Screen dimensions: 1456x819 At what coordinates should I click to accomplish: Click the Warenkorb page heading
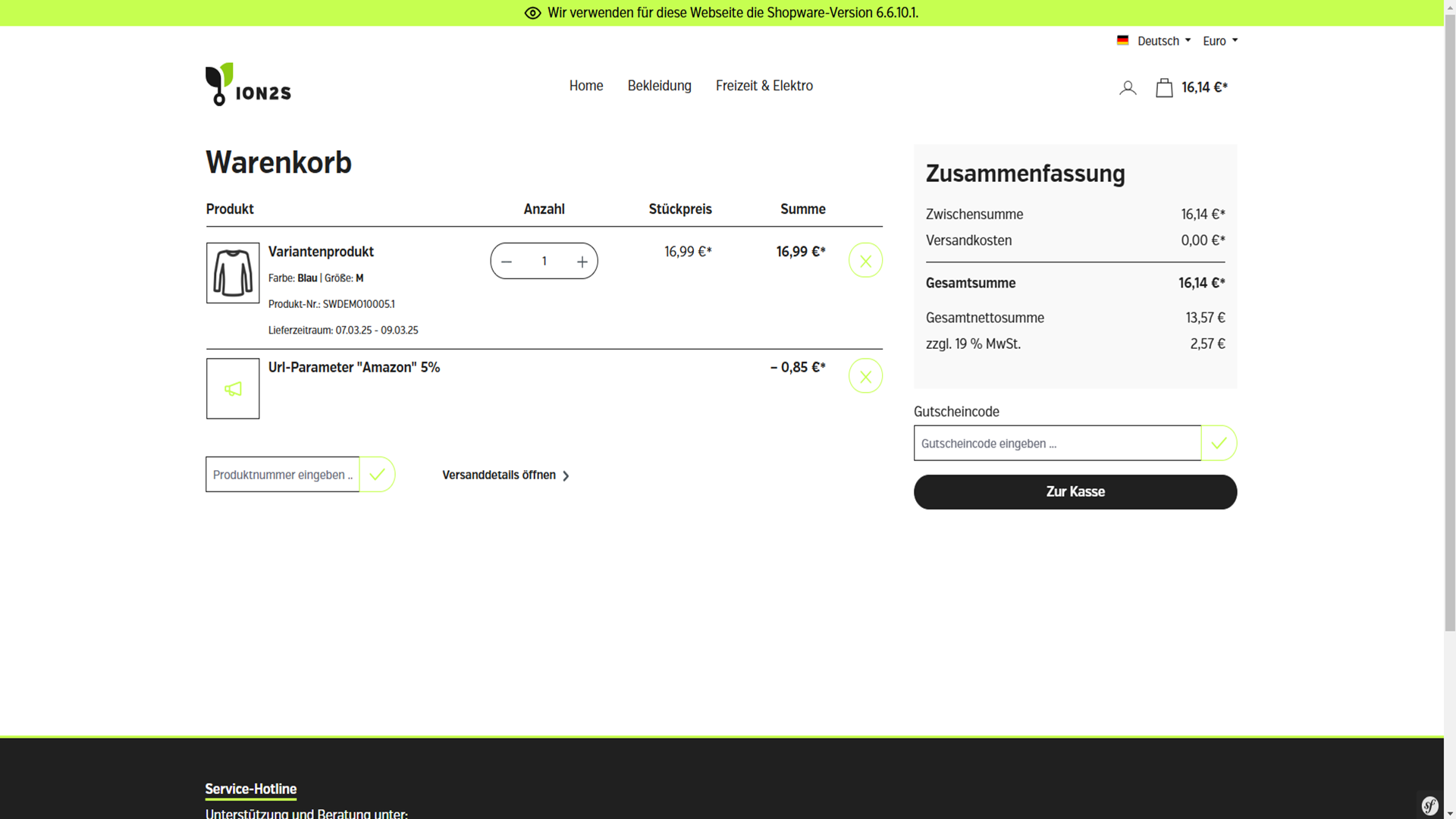(x=278, y=162)
